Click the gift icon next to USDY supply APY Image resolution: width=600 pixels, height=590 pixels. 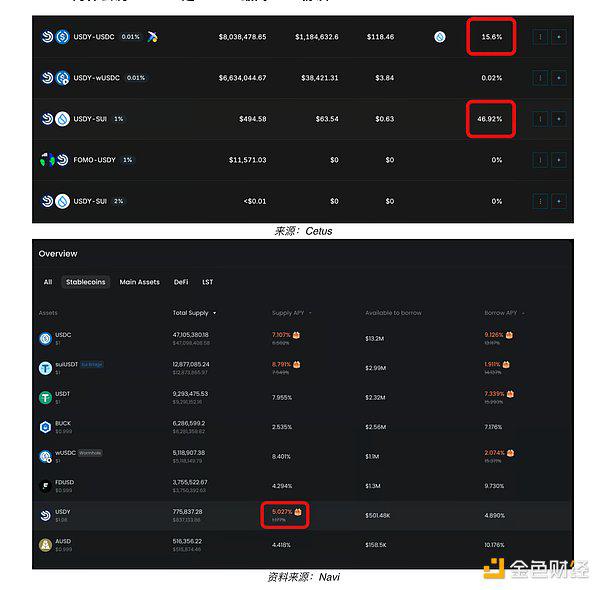tap(298, 512)
